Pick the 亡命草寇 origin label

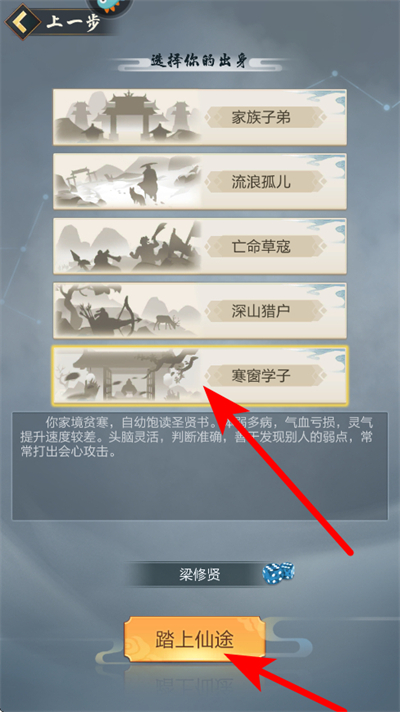click(261, 247)
